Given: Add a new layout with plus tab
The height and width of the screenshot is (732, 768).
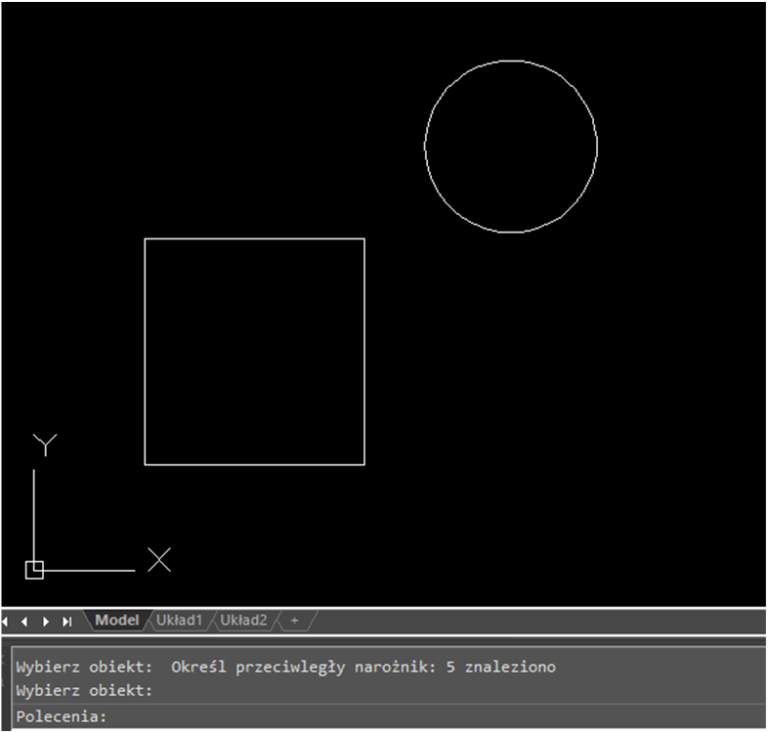Looking at the screenshot, I should [294, 621].
